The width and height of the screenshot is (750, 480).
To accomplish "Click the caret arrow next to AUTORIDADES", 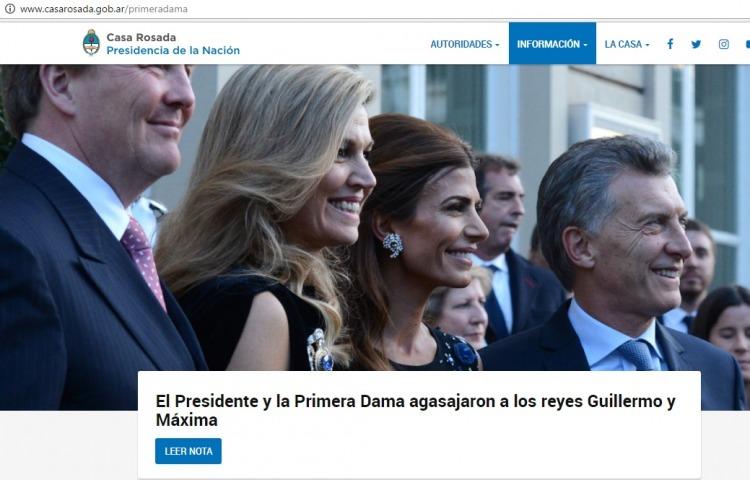I will (x=497, y=45).
